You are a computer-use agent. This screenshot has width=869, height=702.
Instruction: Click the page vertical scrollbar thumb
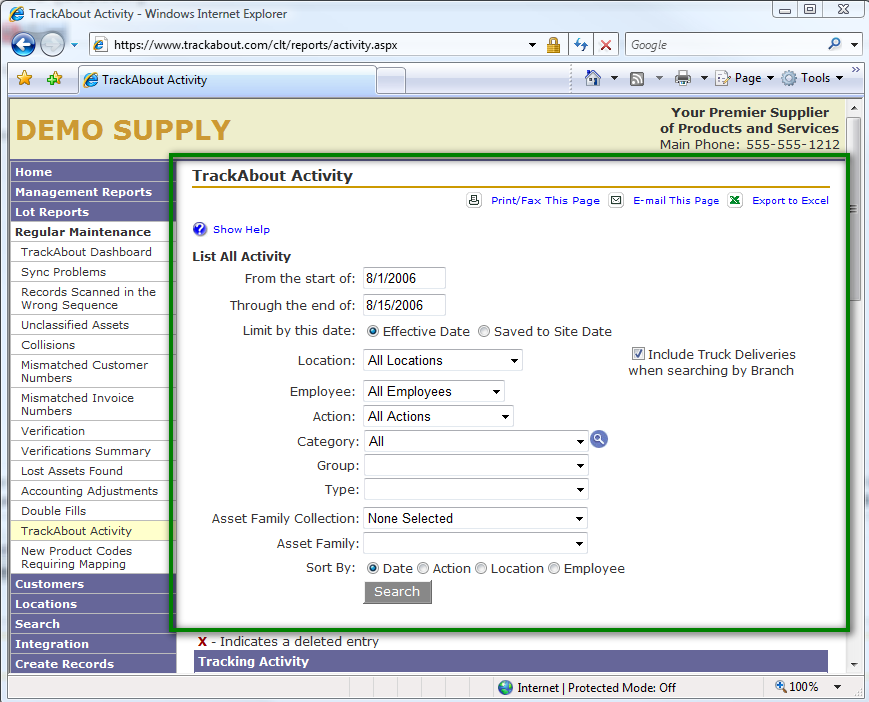853,209
